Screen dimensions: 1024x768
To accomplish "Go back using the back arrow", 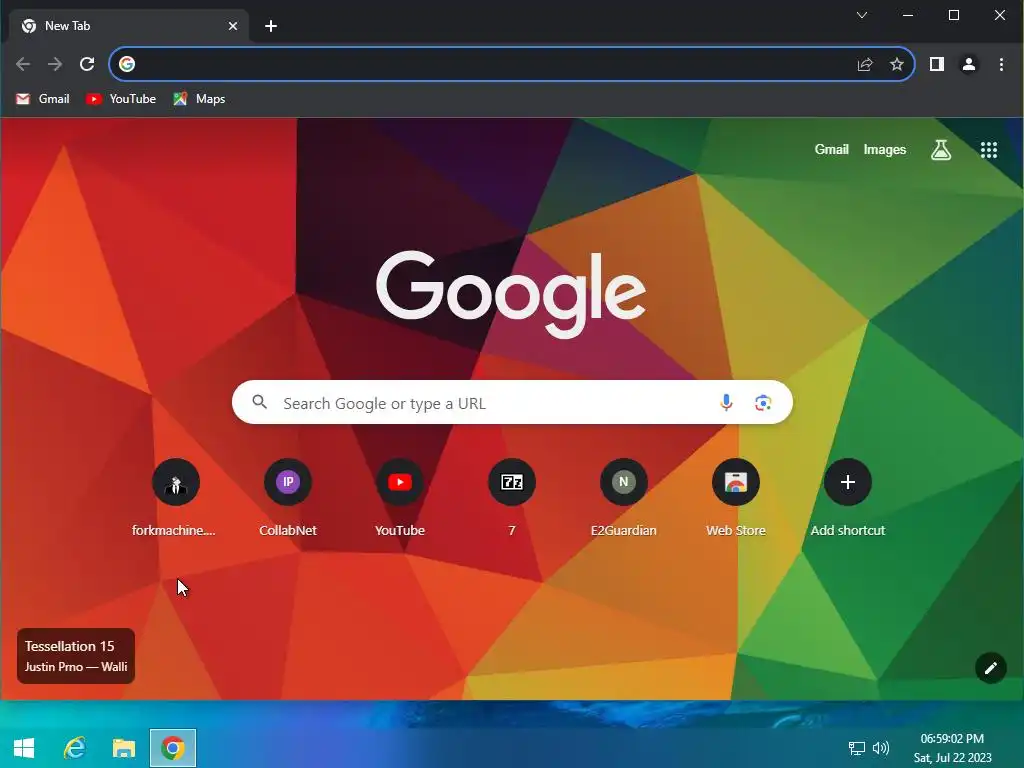I will (x=23, y=64).
